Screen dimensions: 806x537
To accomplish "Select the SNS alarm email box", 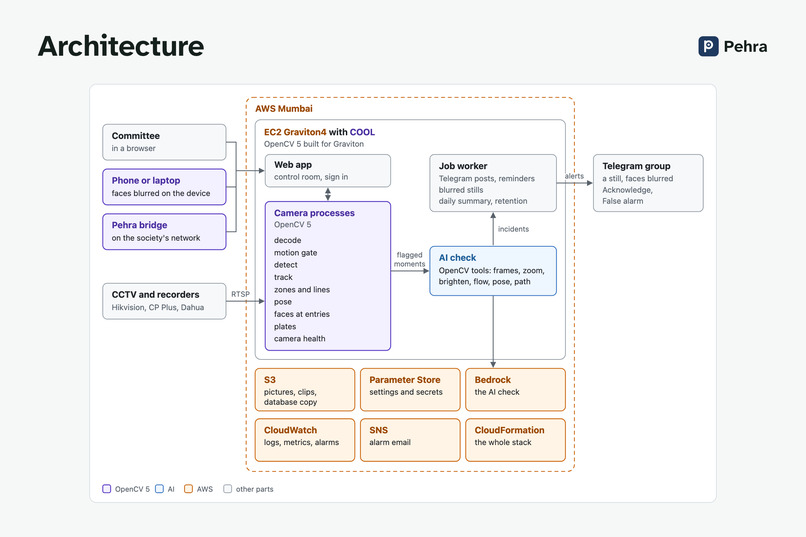I will (410, 440).
